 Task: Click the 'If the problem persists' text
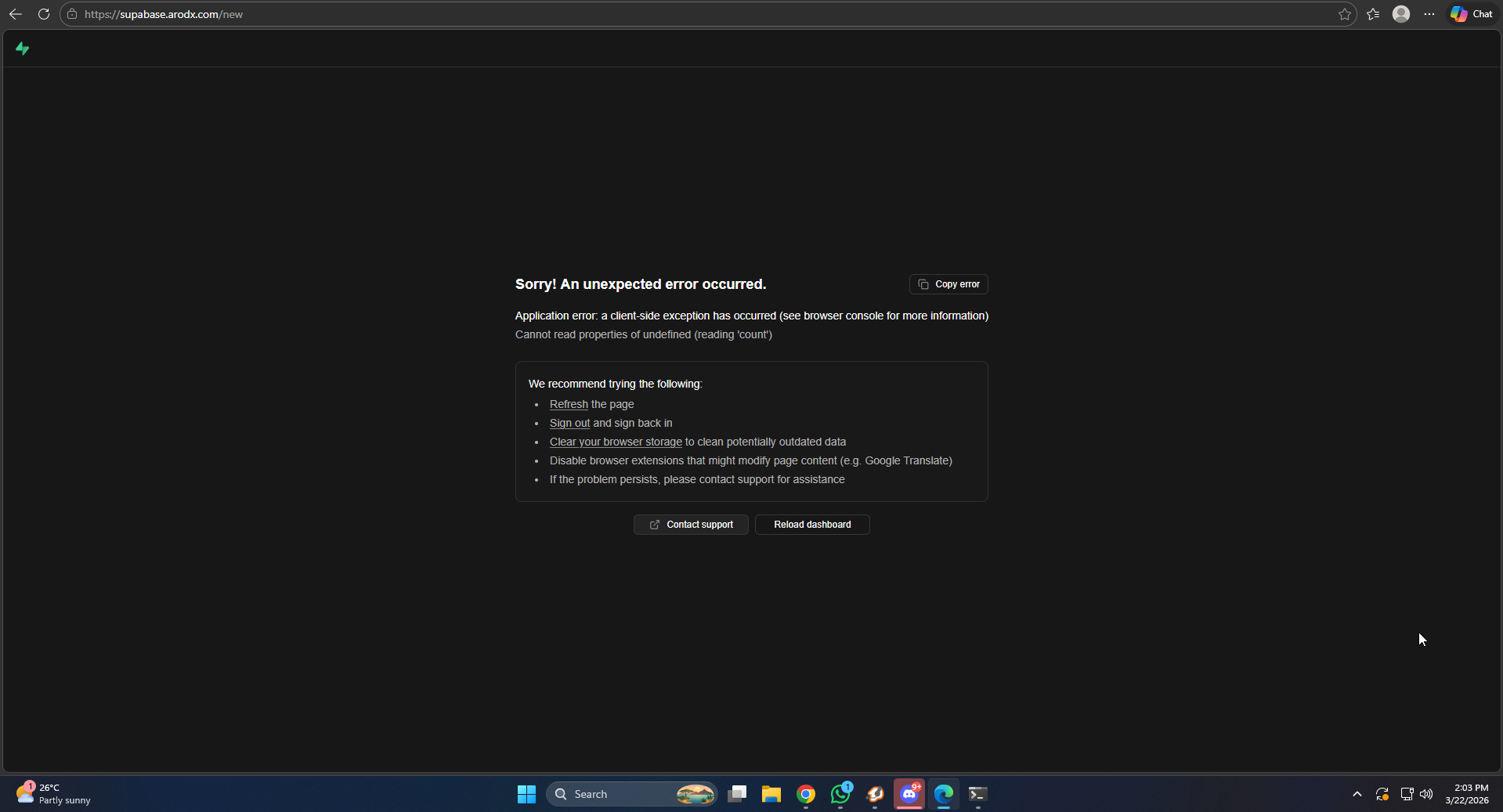pos(697,479)
